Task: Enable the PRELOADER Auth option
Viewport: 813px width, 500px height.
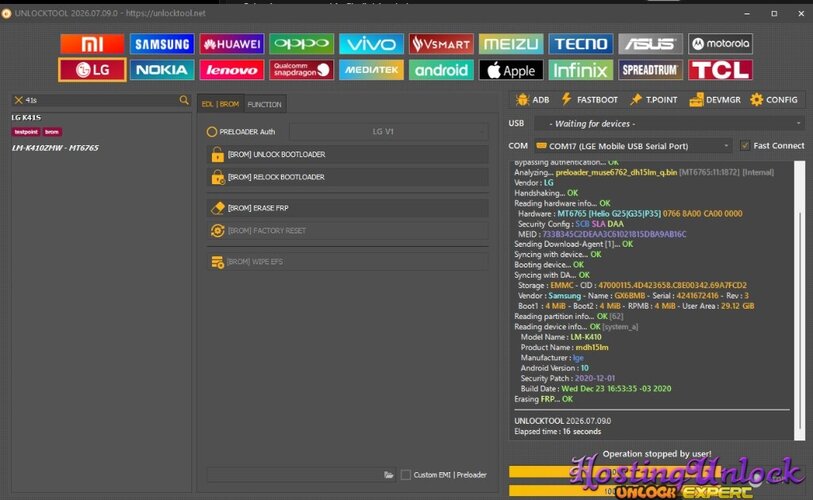Action: [241, 132]
